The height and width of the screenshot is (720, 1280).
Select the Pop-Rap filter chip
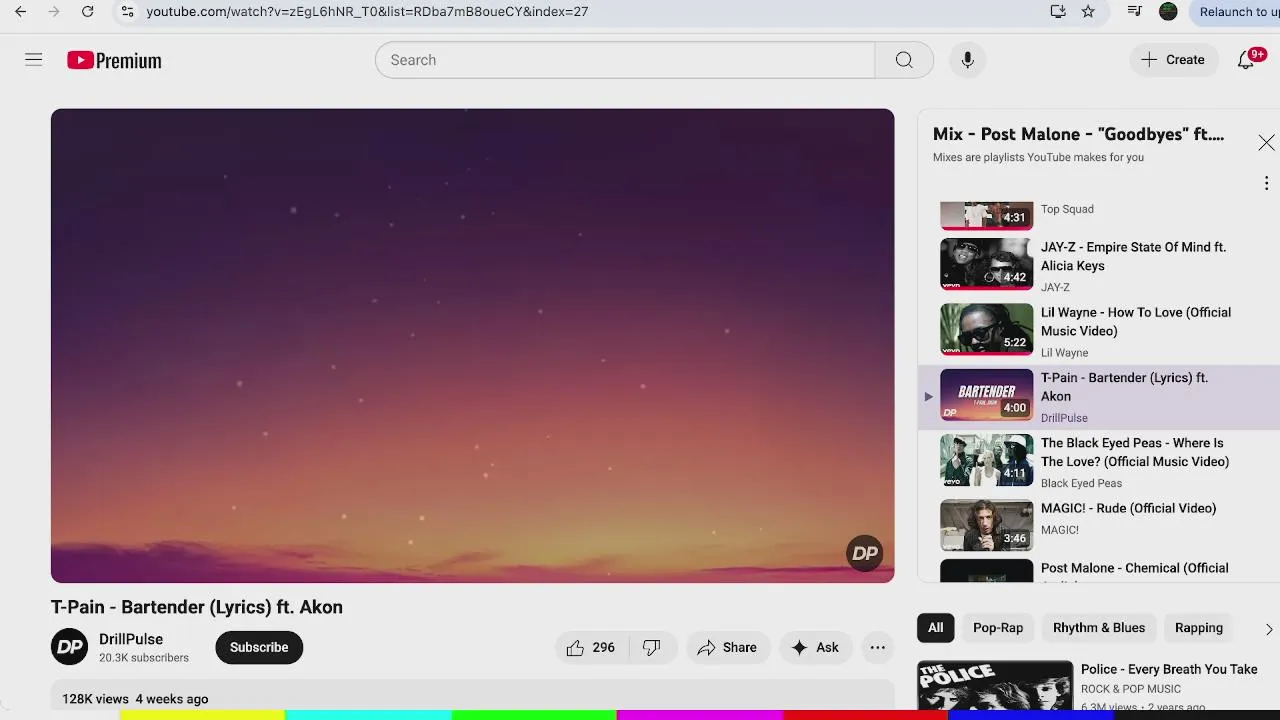(998, 628)
